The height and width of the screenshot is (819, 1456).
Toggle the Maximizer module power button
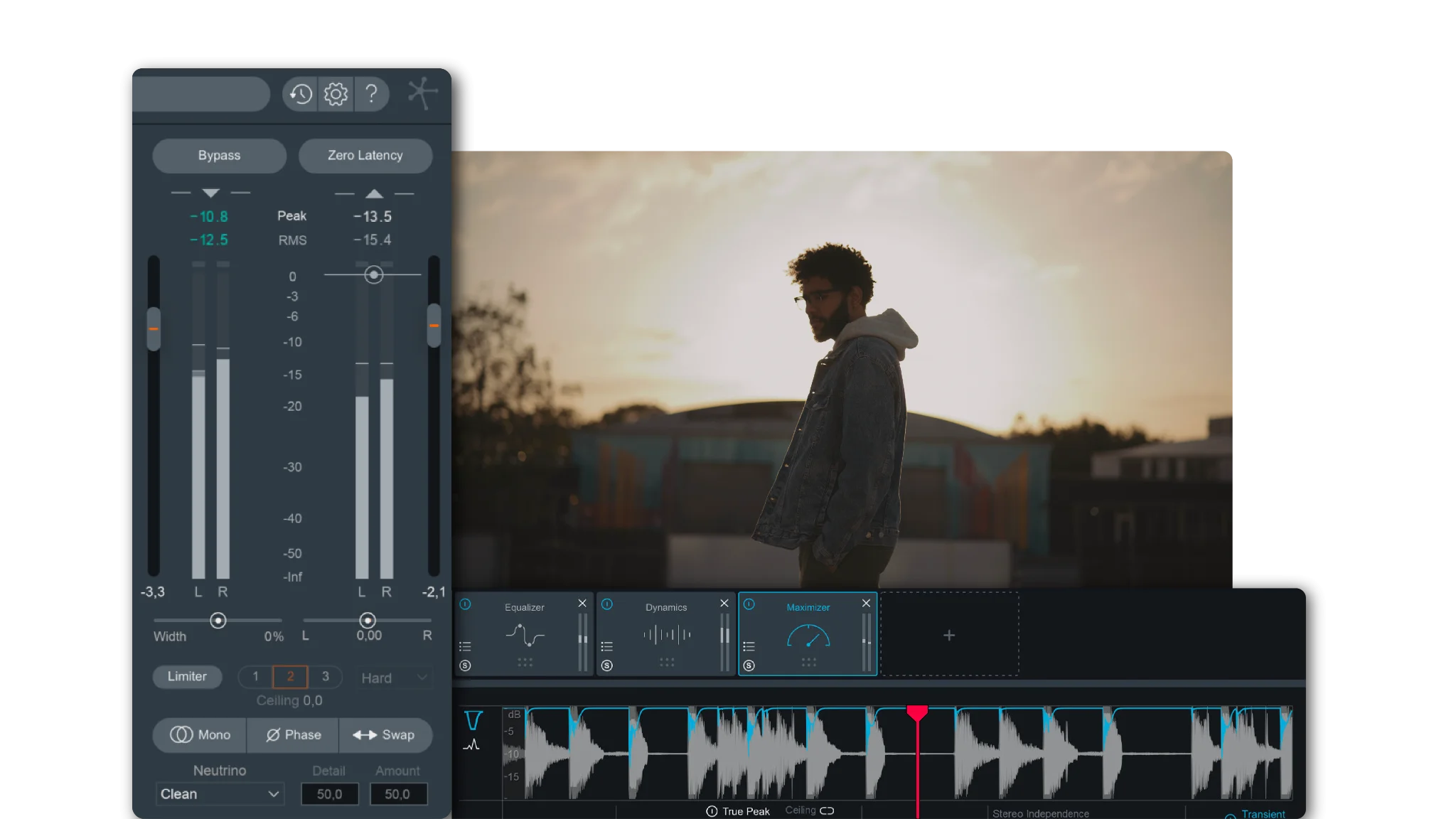(749, 604)
